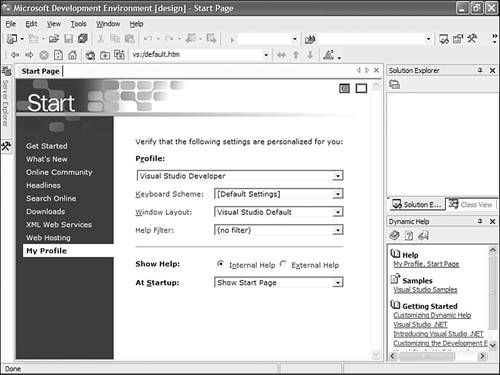Click the Downloads sidebar link
Image resolution: width=500 pixels, height=375 pixels.
point(46,212)
